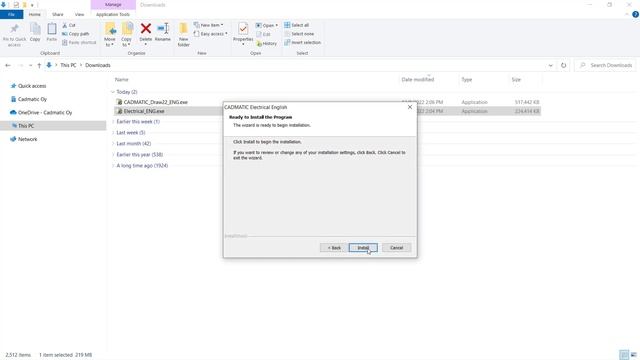This screenshot has height=360, width=640.
Task: Switch to the Share tab
Action: 58,14
